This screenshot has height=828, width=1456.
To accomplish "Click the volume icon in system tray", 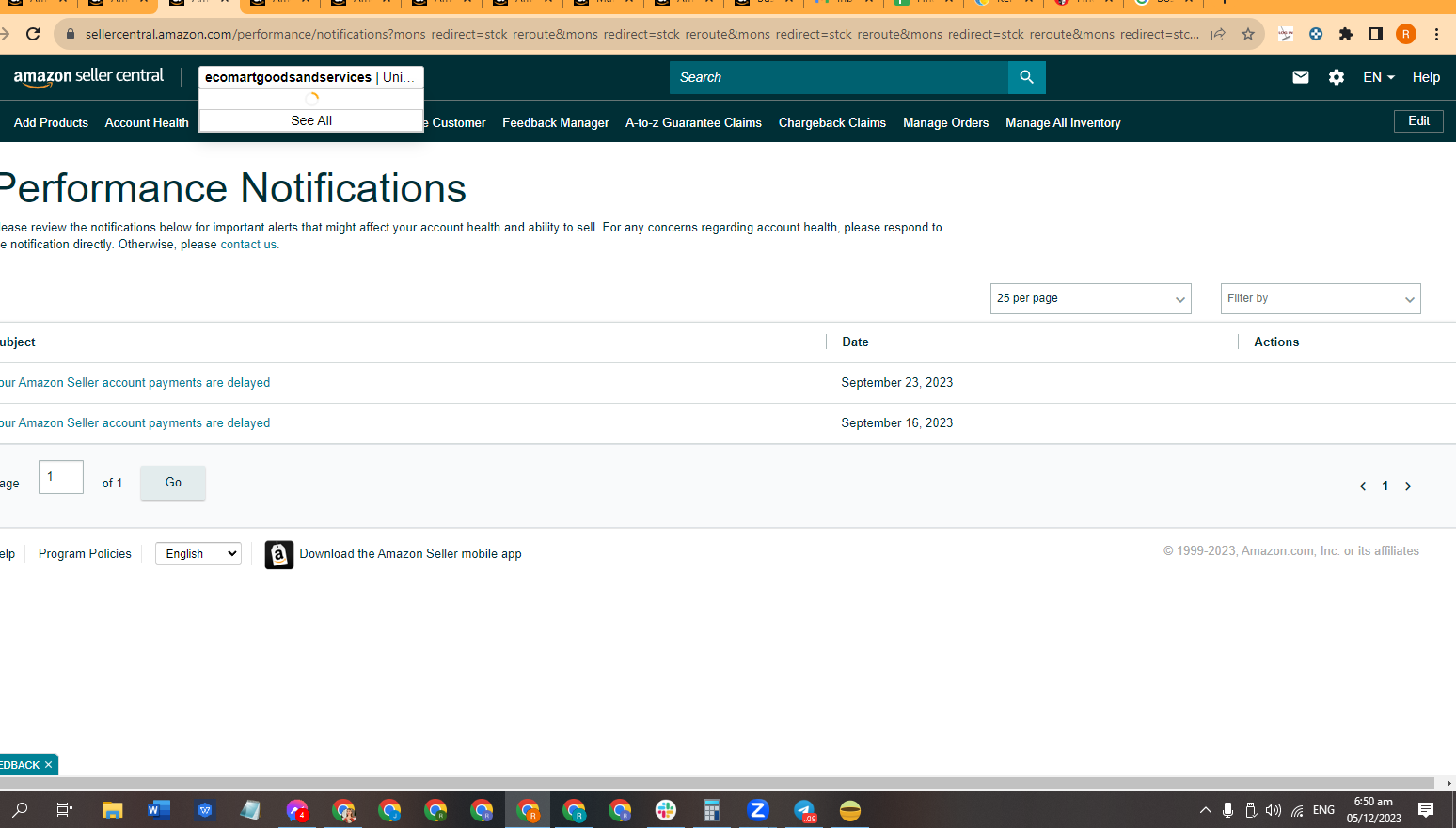I will coord(1274,810).
